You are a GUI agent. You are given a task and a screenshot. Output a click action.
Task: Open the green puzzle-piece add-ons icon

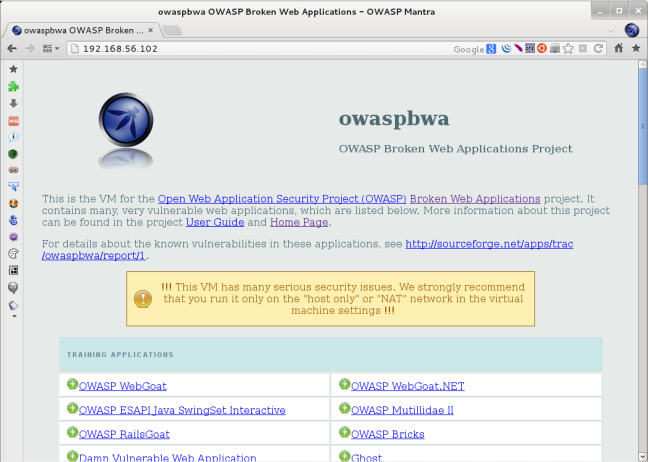(x=13, y=87)
